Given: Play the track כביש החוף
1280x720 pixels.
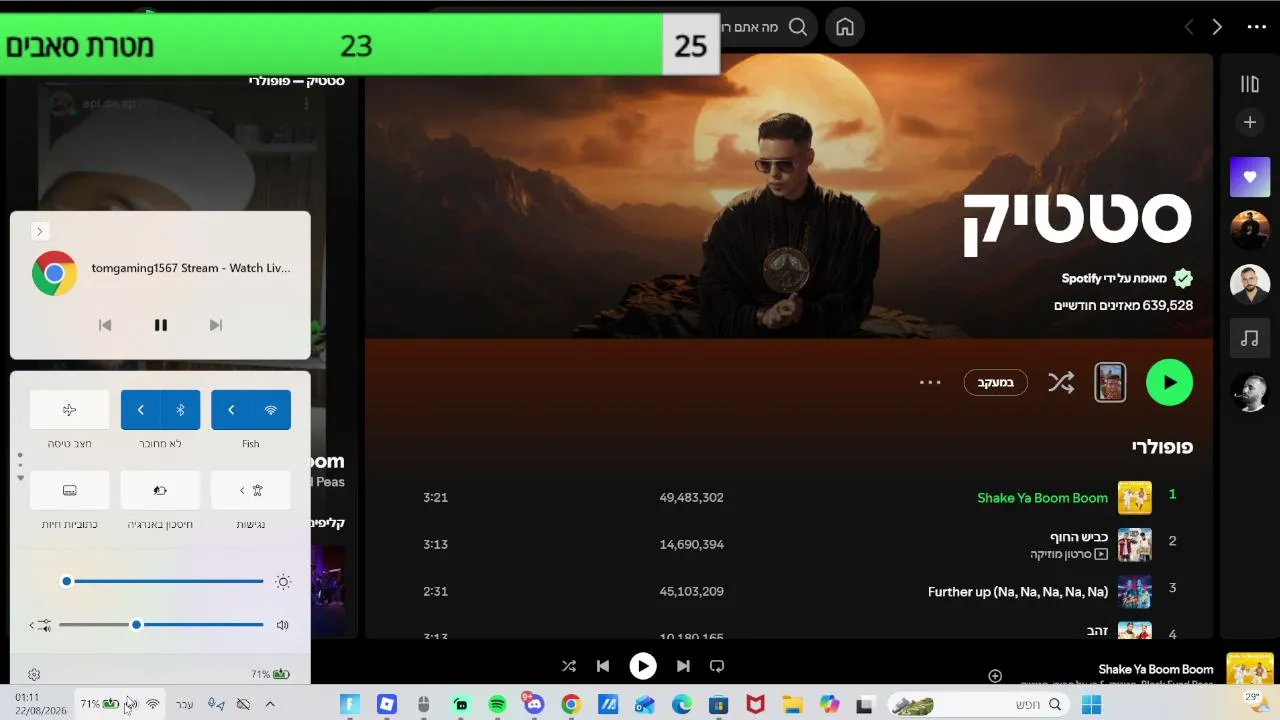Looking at the screenshot, I should pyautogui.click(x=1079, y=537).
